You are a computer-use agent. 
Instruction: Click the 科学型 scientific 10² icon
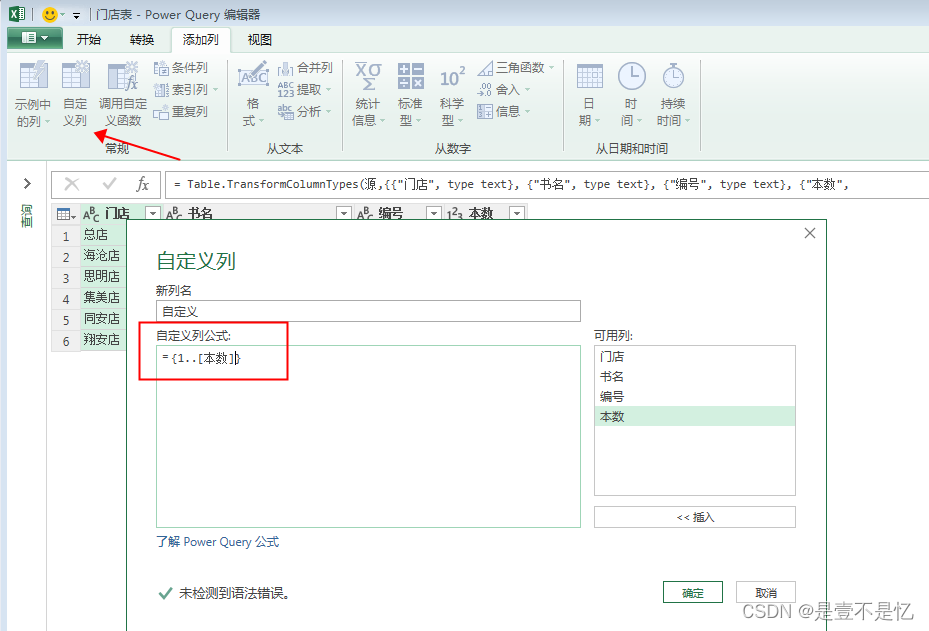tap(452, 77)
